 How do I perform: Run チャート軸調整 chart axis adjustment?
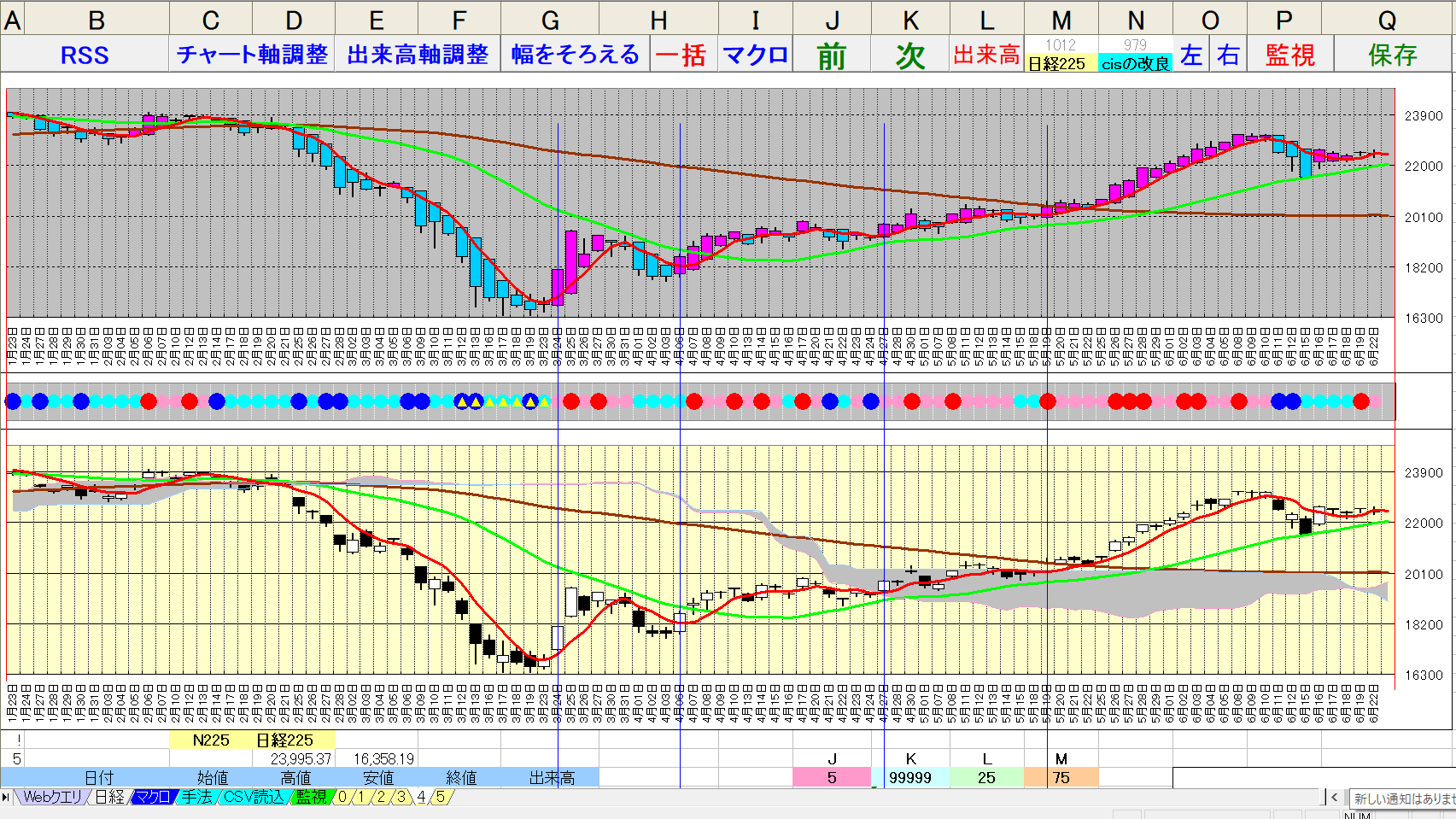point(252,54)
